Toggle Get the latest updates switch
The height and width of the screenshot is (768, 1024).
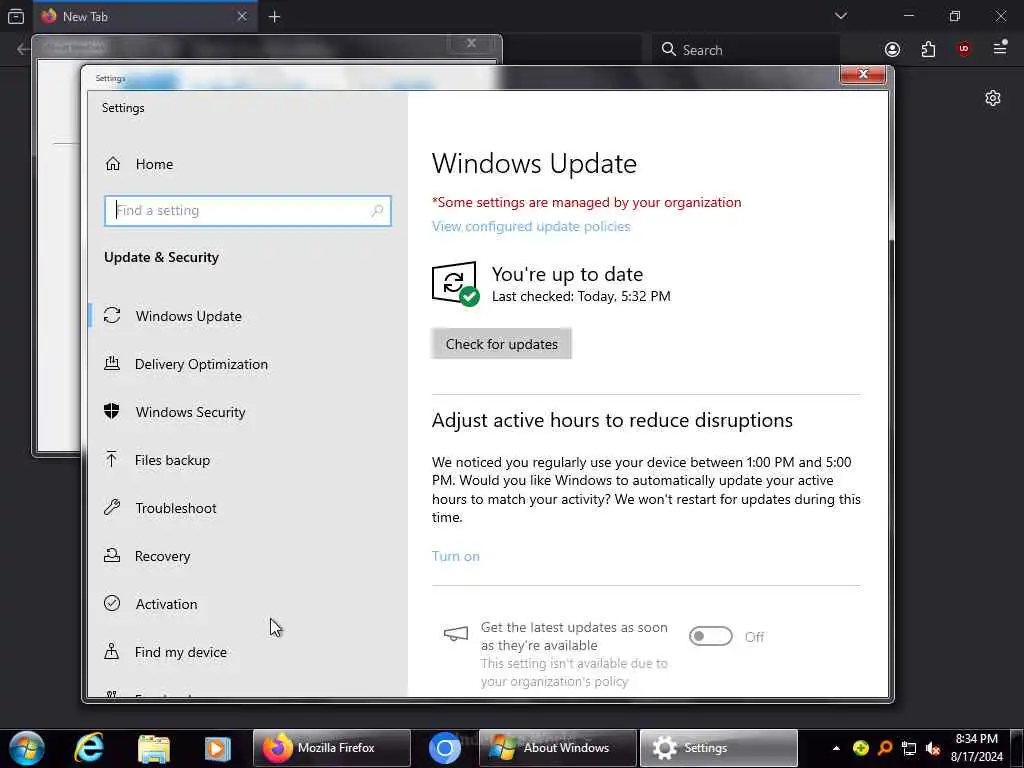pos(711,636)
